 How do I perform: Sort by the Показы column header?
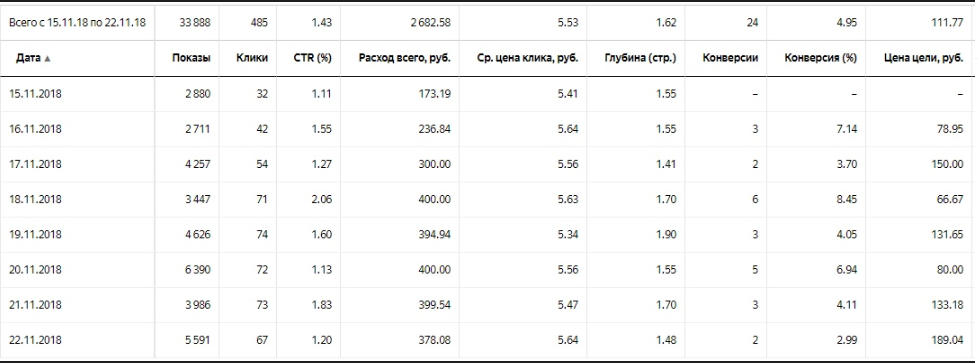tap(191, 58)
